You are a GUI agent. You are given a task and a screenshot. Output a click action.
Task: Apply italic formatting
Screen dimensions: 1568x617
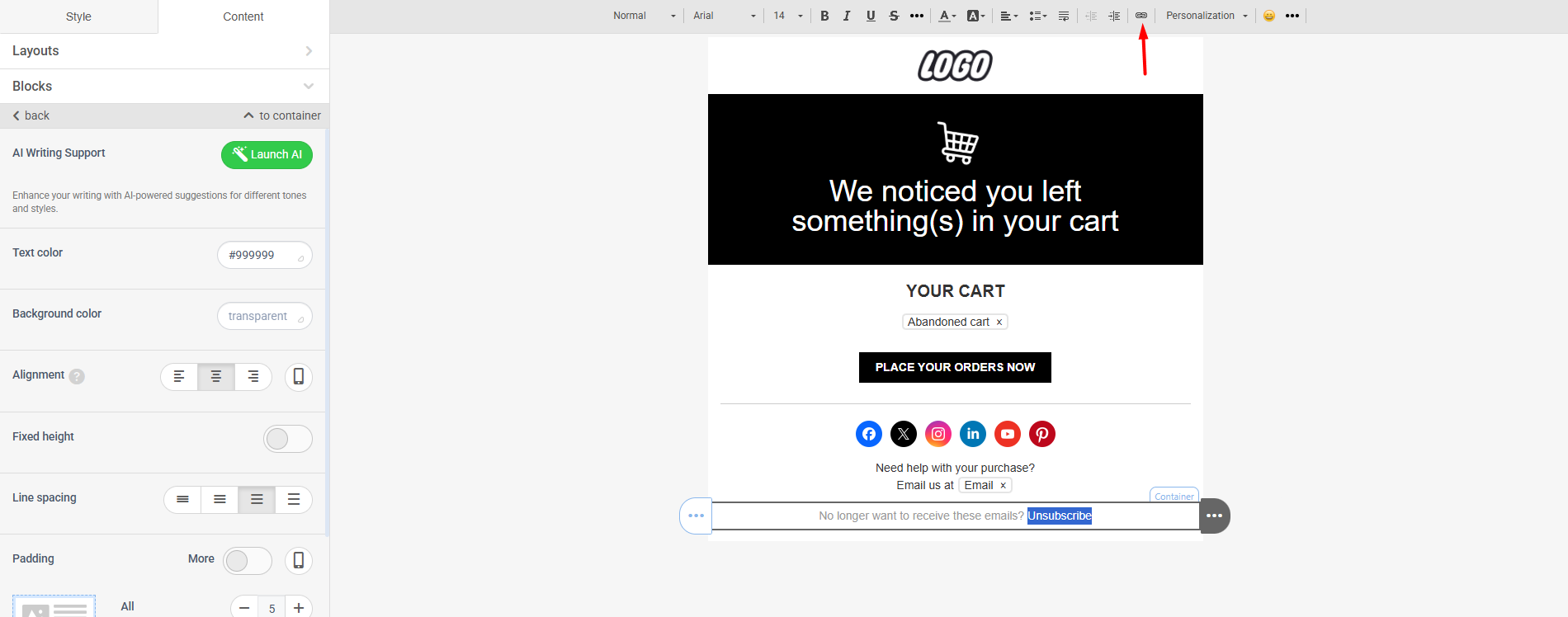[847, 16]
